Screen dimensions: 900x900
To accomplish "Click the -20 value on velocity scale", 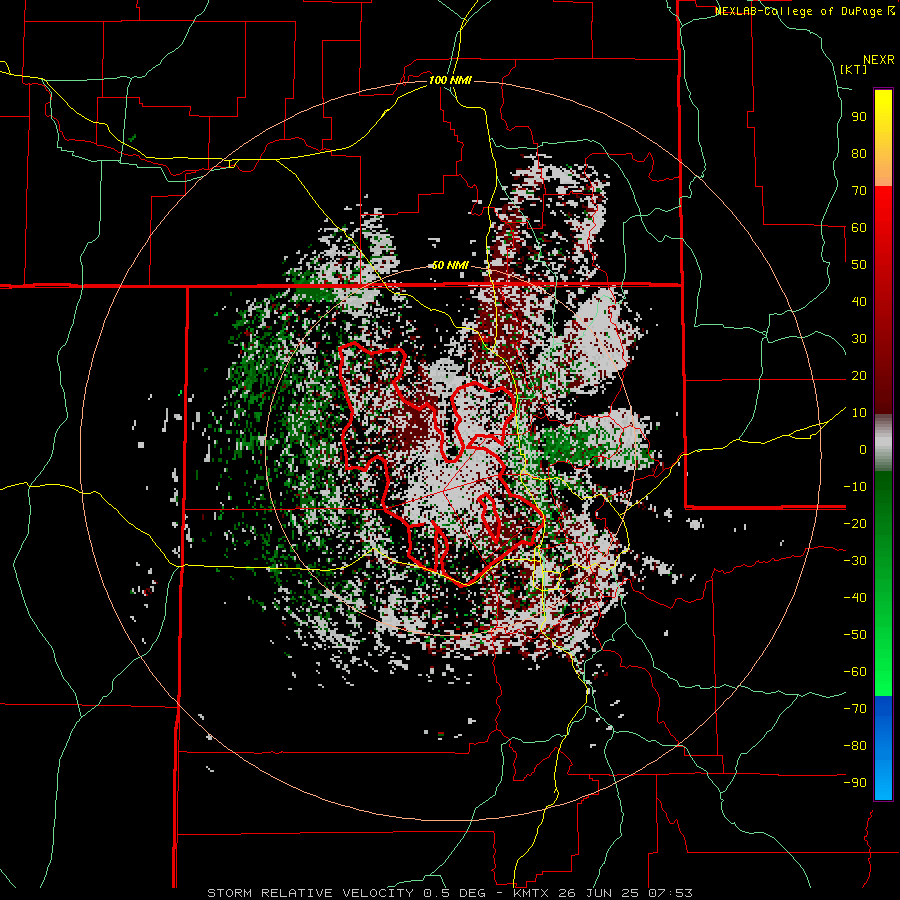I will coord(855,524).
